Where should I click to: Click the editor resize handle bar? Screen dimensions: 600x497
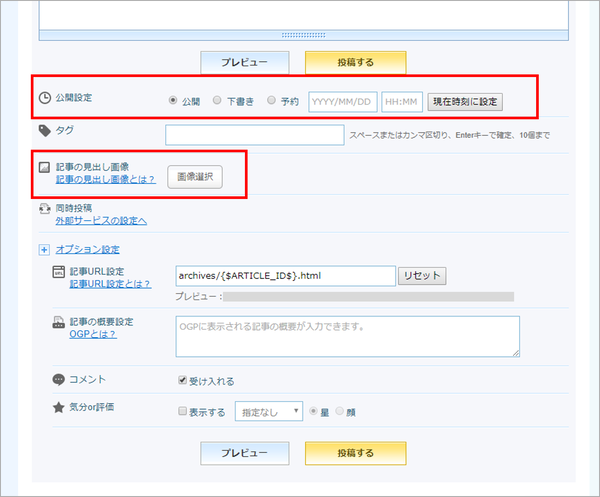[304, 35]
